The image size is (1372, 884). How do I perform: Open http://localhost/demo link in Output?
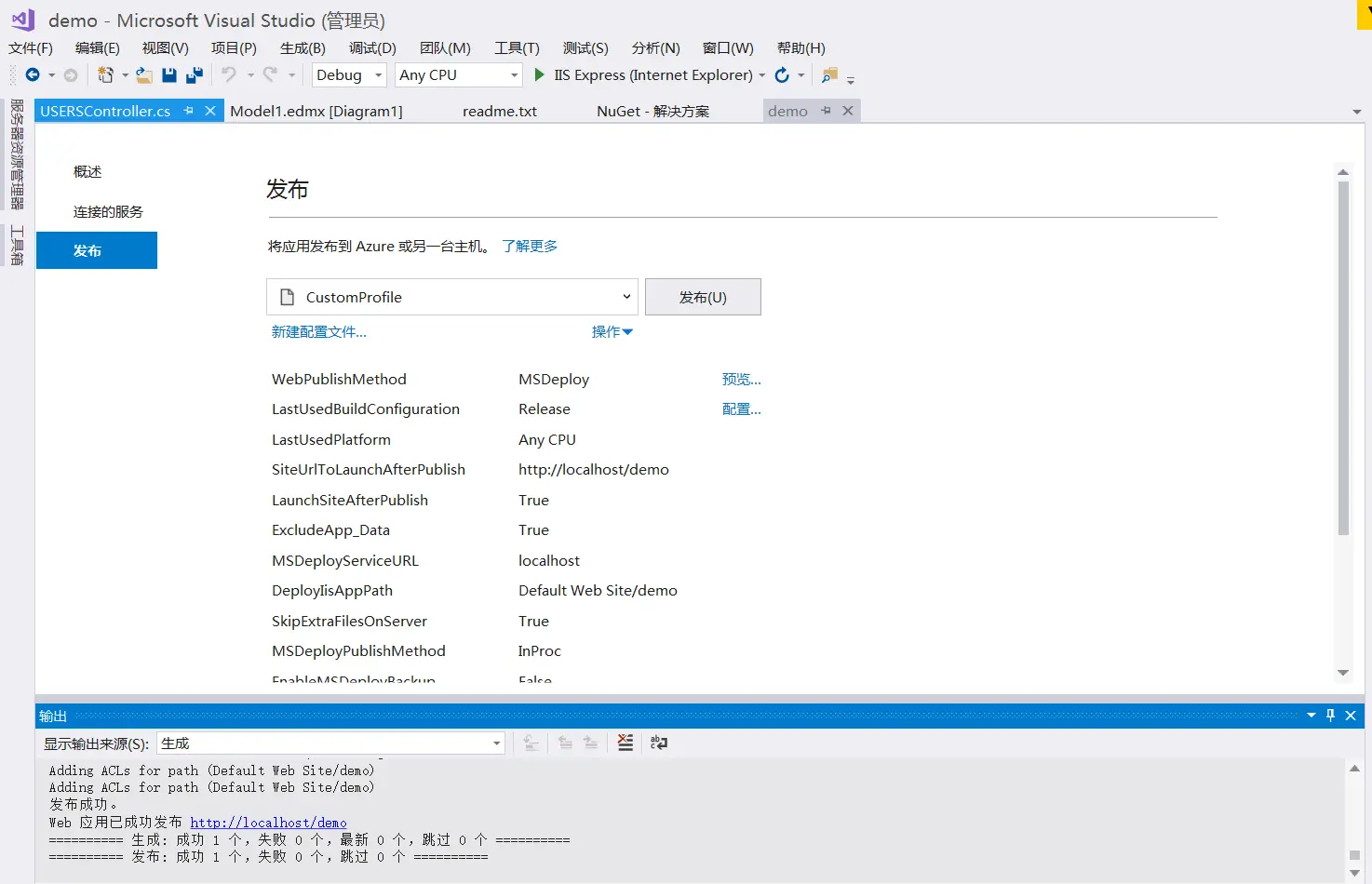pyautogui.click(x=268, y=823)
